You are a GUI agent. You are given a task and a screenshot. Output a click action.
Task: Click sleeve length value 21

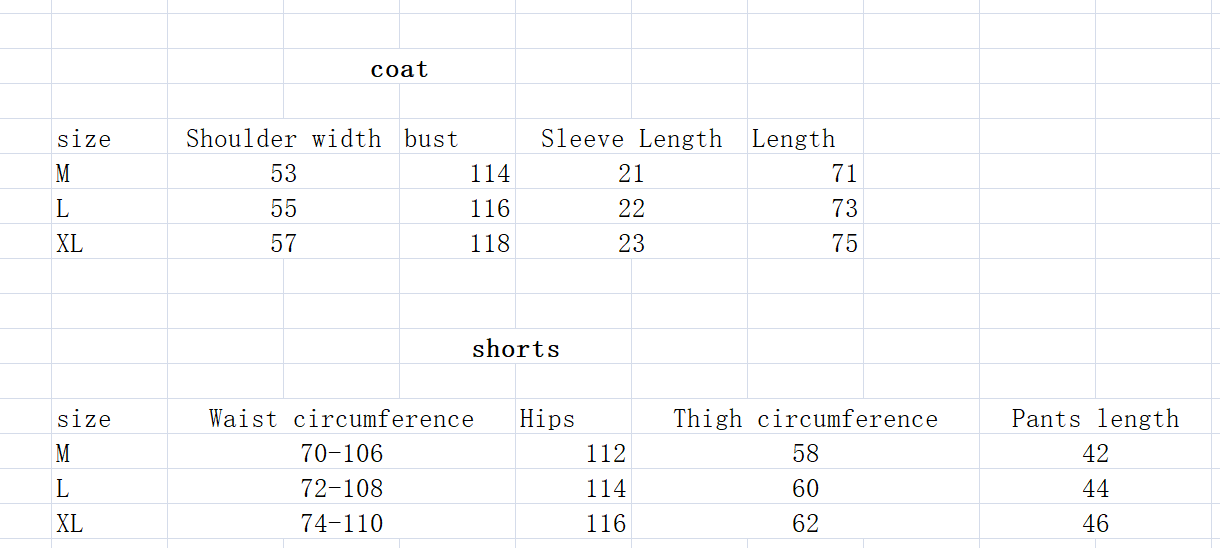click(x=631, y=174)
